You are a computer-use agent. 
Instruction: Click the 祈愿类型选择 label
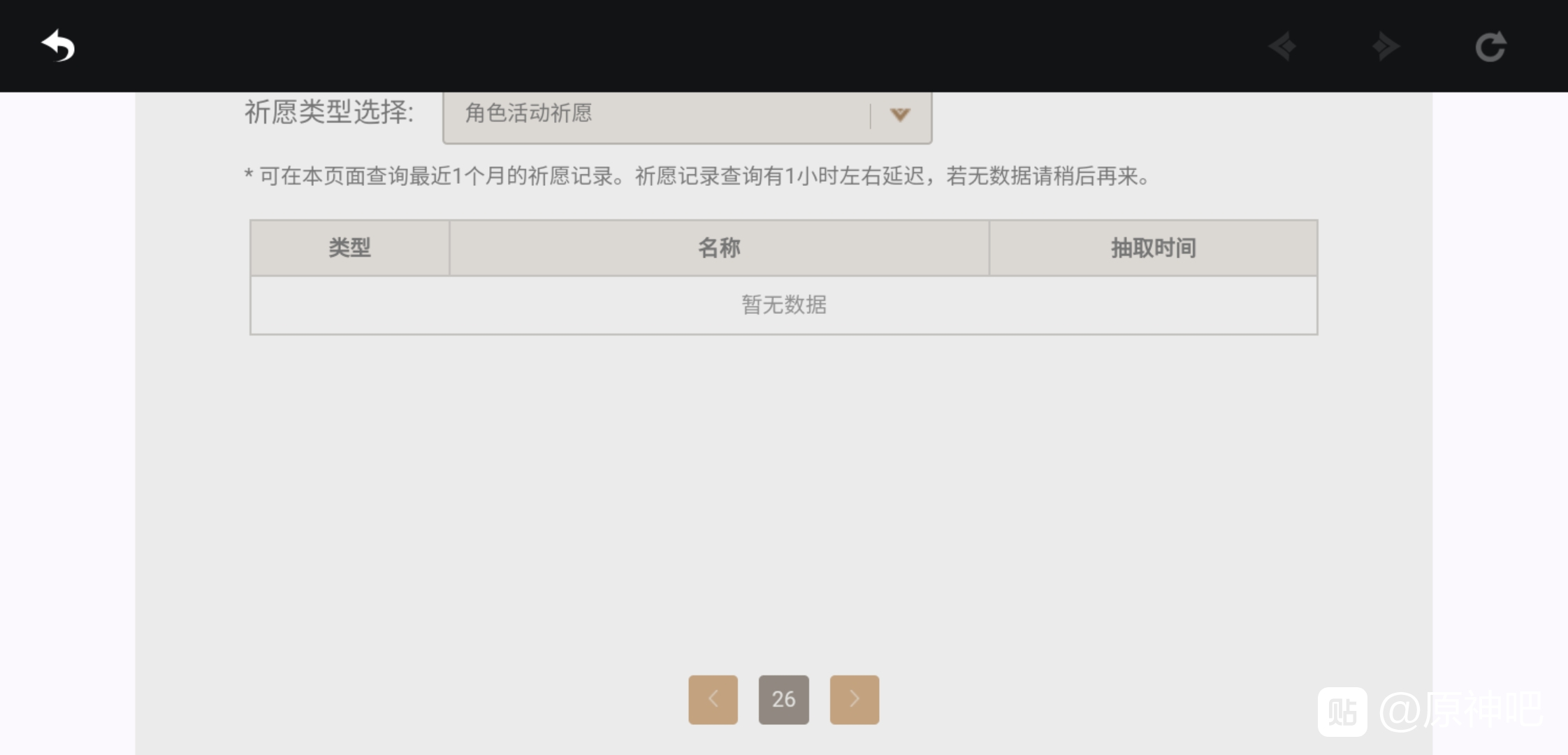pos(329,112)
